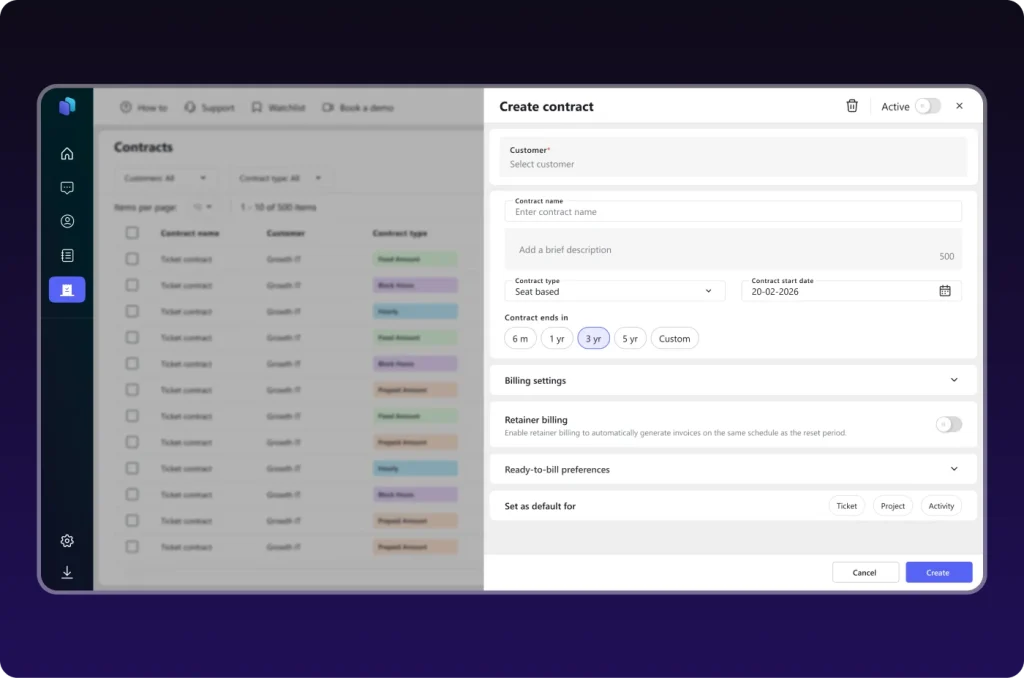Open the calendar date picker icon

point(945,291)
